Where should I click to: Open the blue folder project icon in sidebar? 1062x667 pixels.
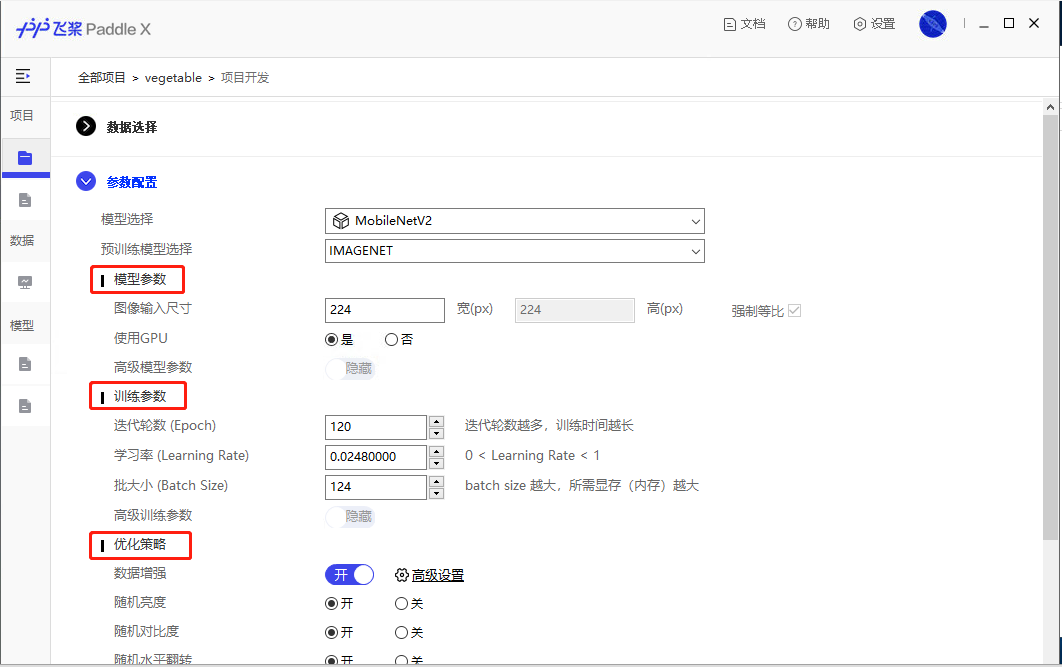coord(25,158)
